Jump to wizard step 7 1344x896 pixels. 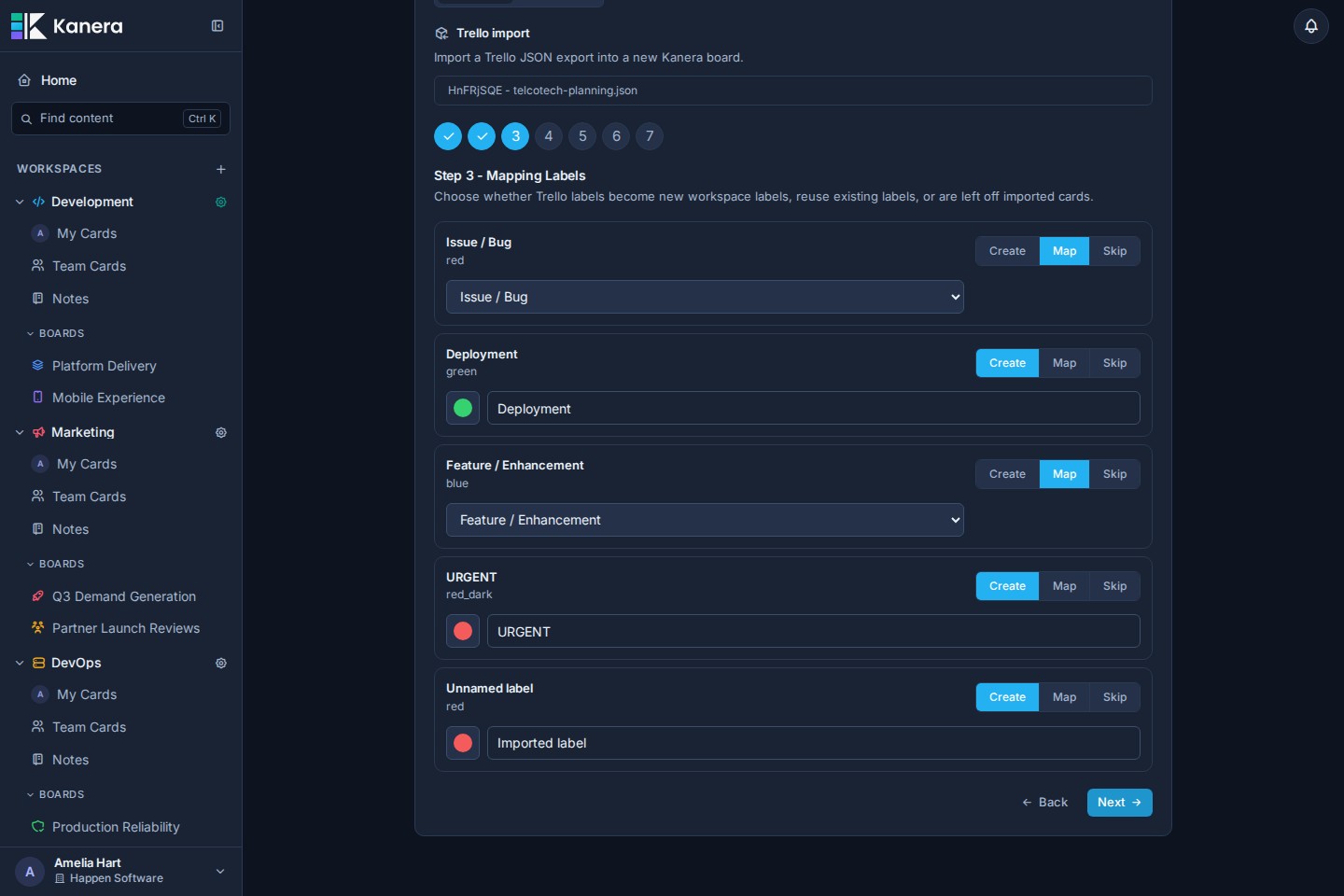[x=650, y=136]
